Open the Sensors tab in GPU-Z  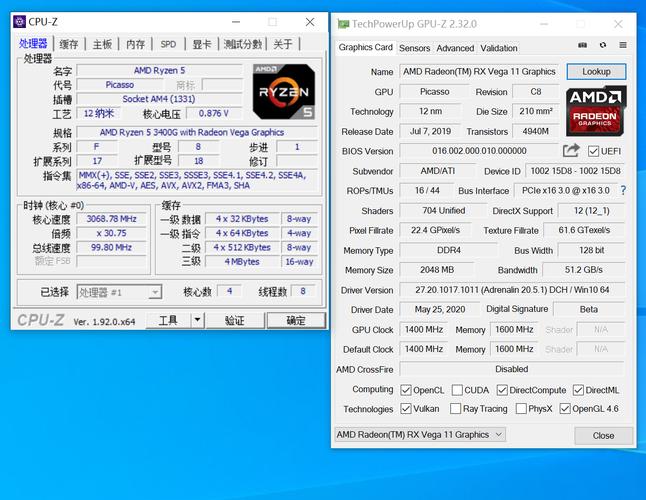[x=414, y=48]
